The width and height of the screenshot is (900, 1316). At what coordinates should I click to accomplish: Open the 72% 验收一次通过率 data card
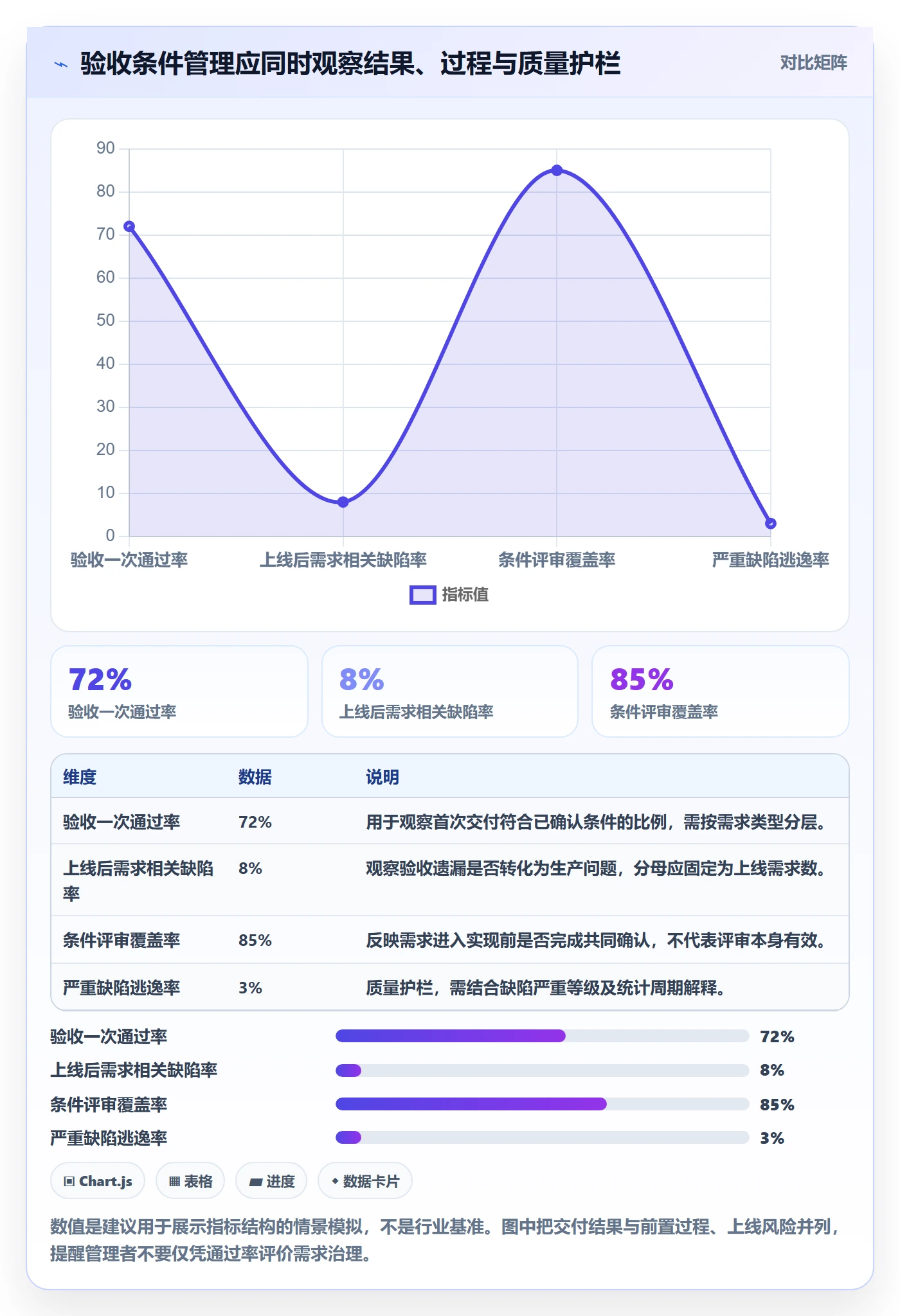click(179, 691)
